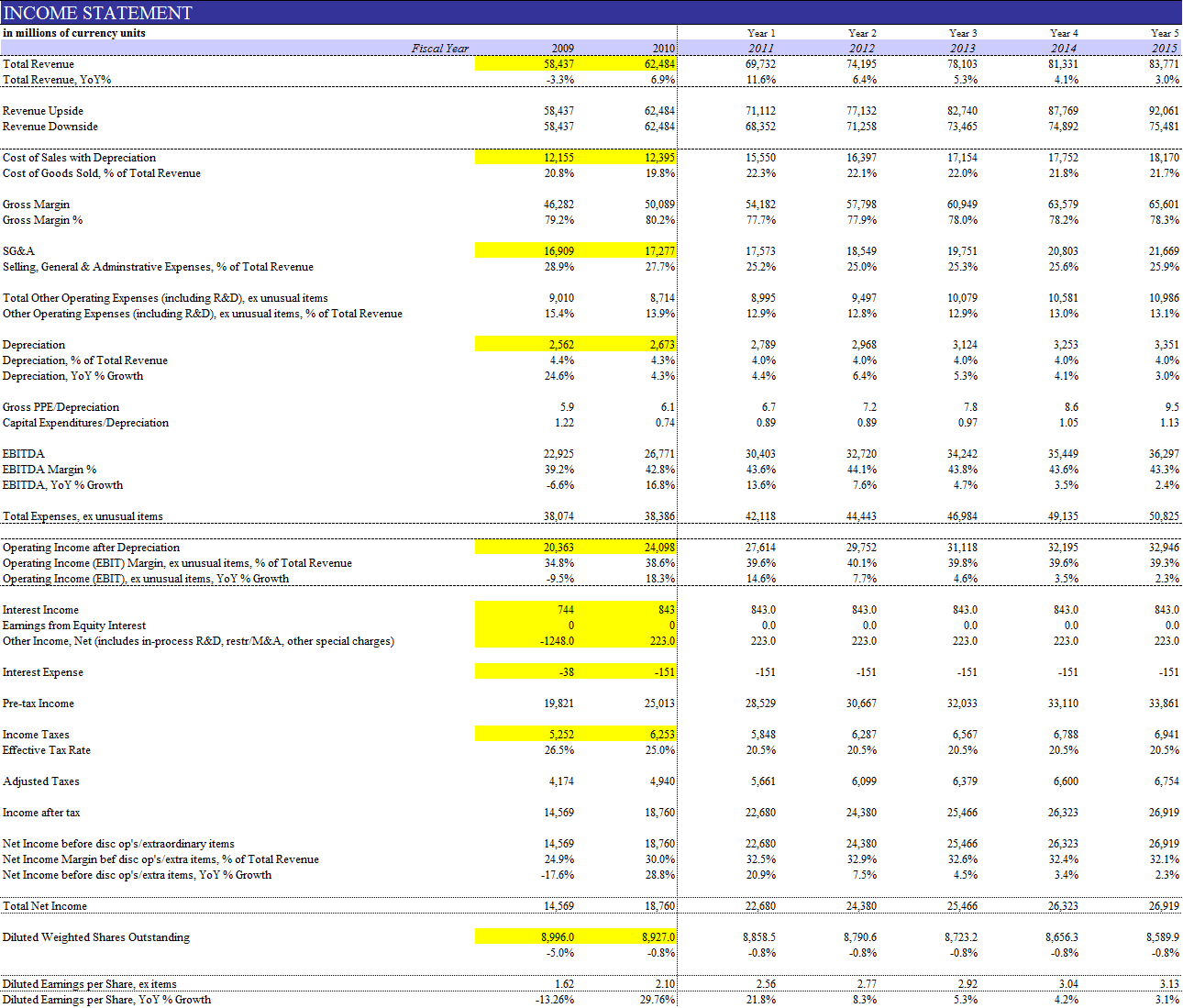Select the 2015 Revenue Upside value 92,061

click(x=1163, y=111)
